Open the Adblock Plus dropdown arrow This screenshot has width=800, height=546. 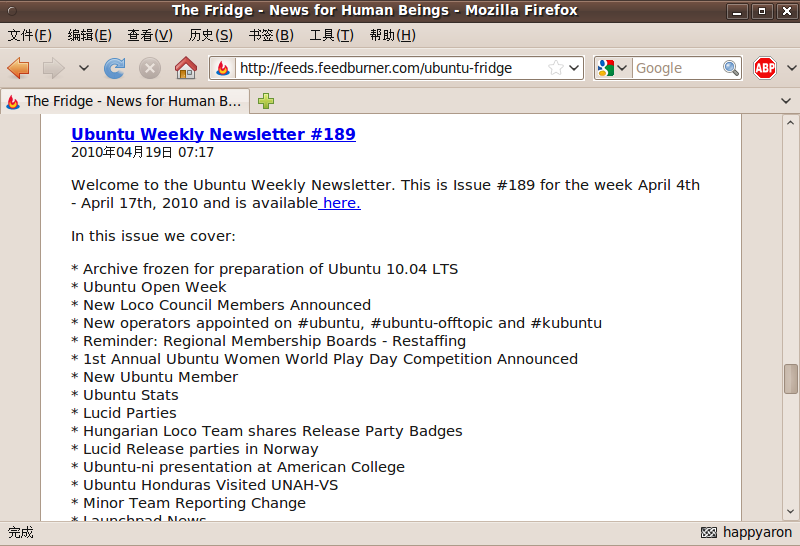pos(791,68)
